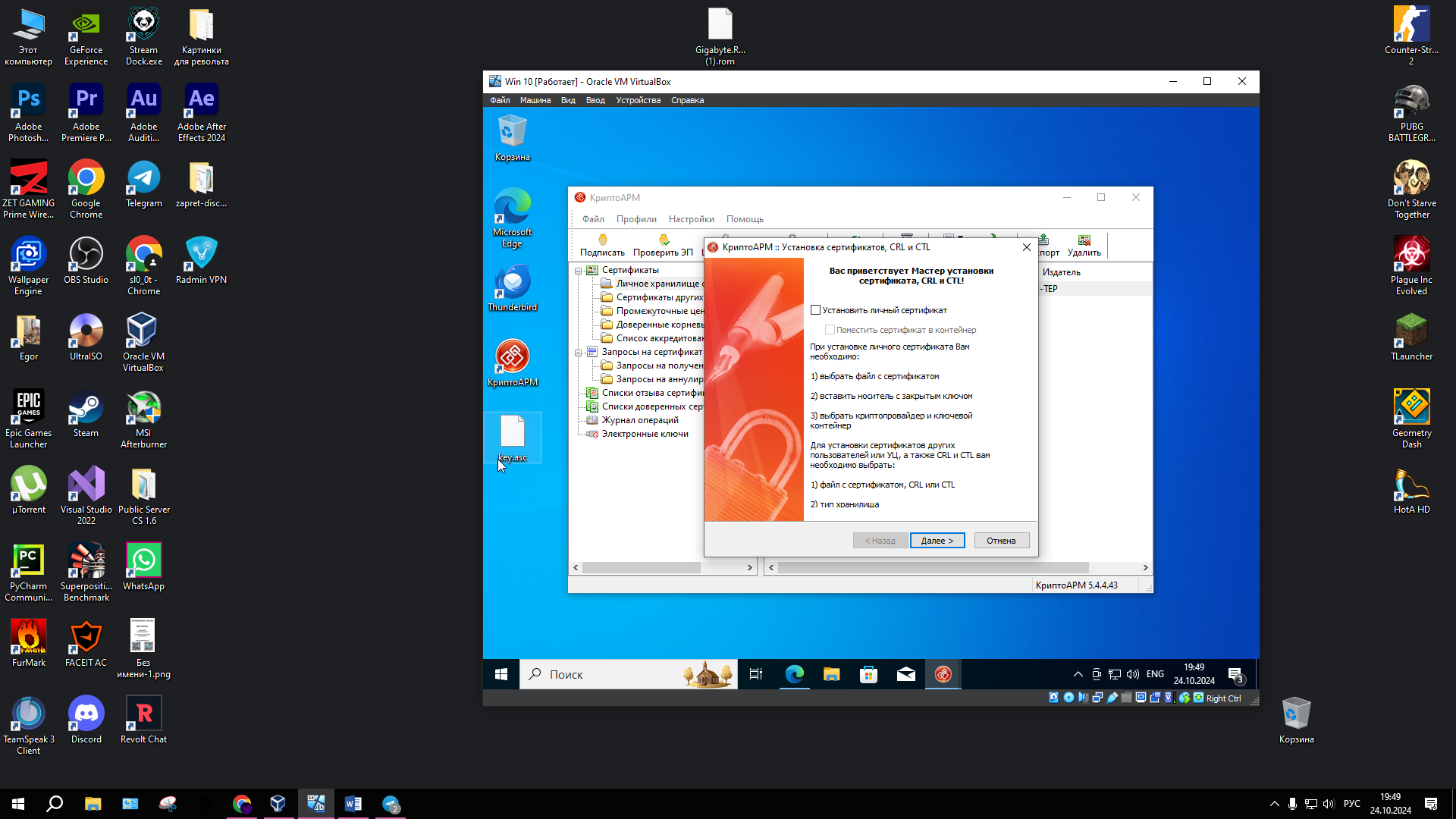Expand hidden tray icons in VM taskbar
Screen dimensions: 1456x819
[1078, 674]
